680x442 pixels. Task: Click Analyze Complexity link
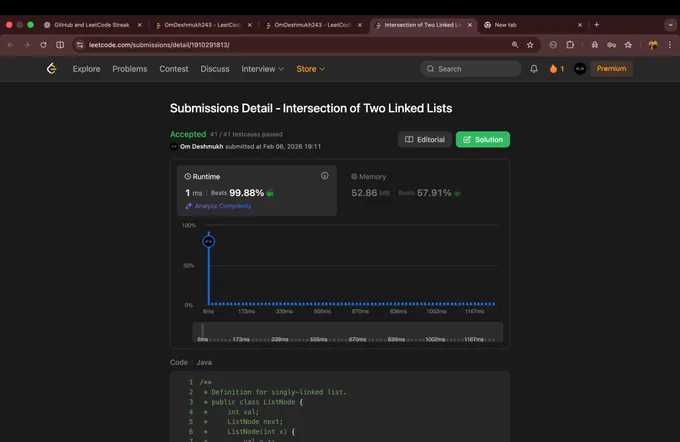point(223,206)
